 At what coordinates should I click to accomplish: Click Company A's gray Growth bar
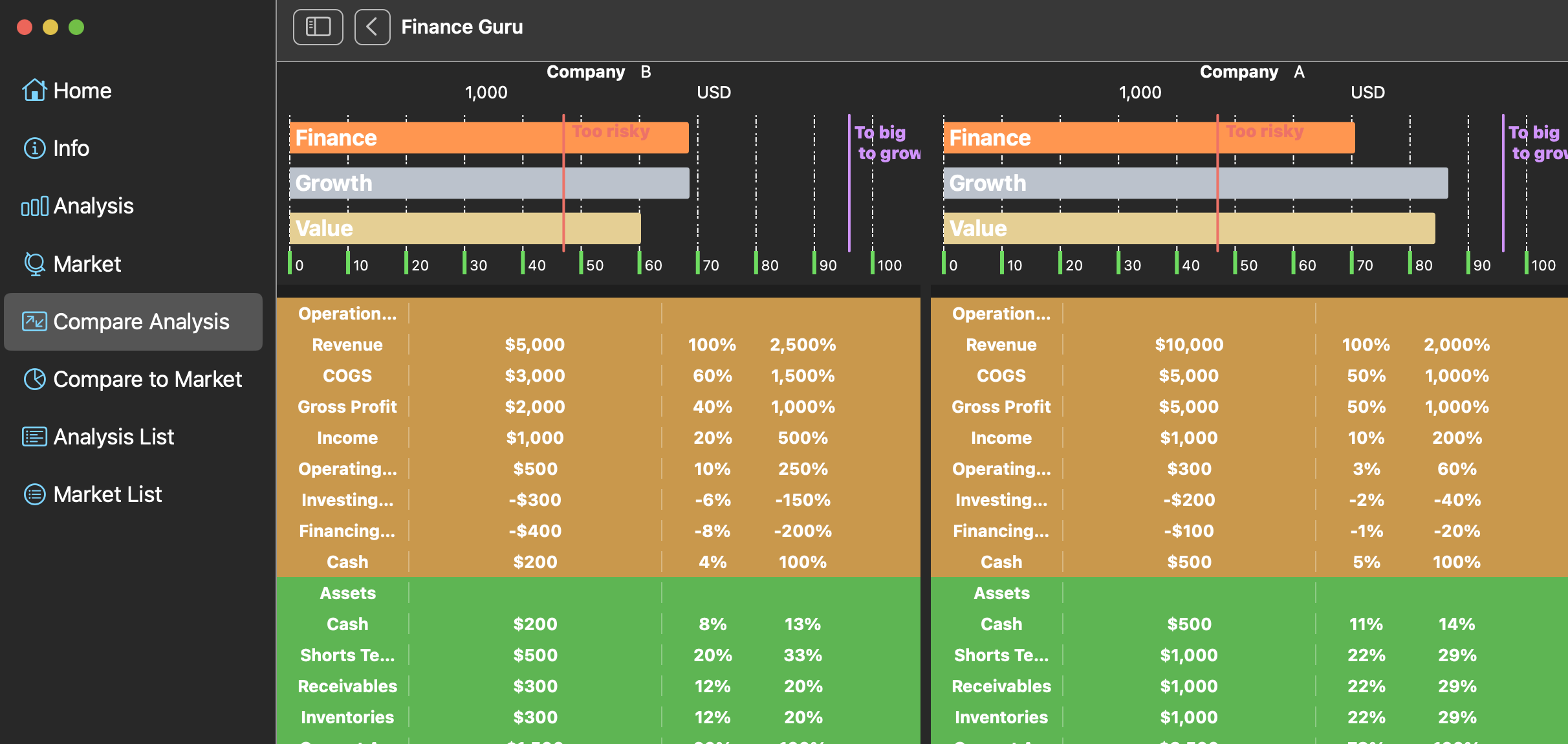click(1195, 183)
